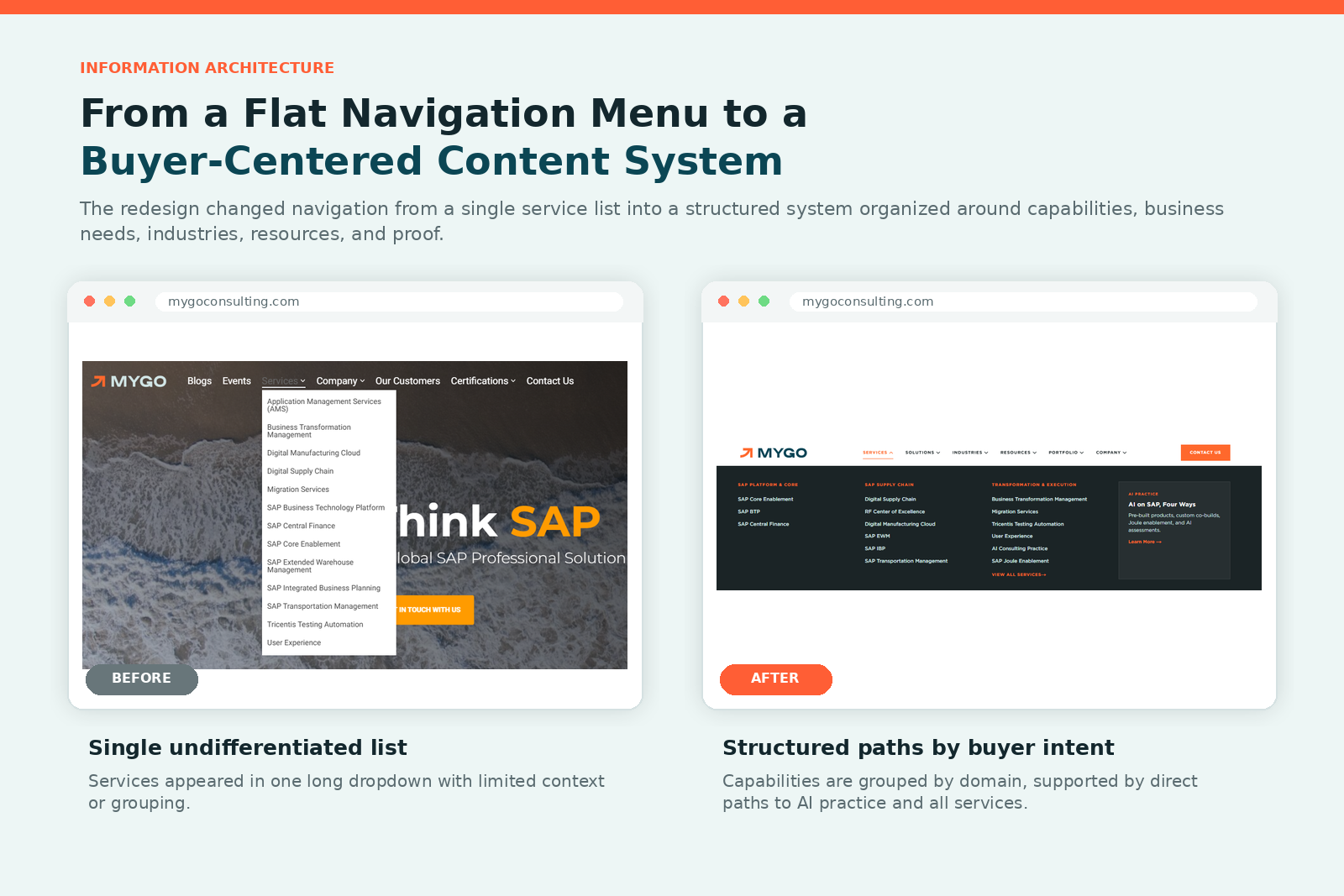The height and width of the screenshot is (896, 1344).
Task: Collapse the Services dropdown in the Before navigation
Action: [x=283, y=381]
